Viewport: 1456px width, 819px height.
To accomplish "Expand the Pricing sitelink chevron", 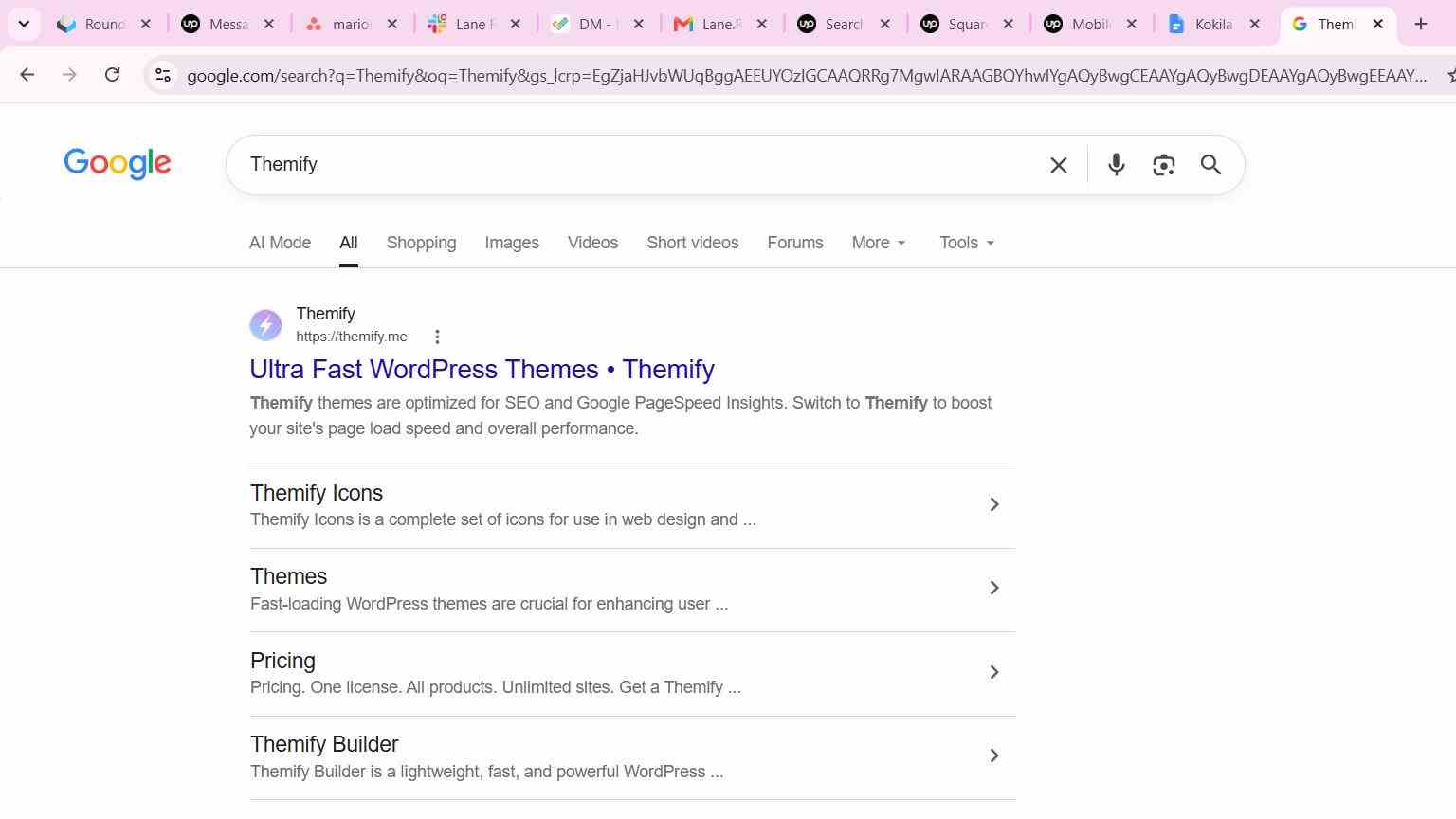I will coord(994,672).
